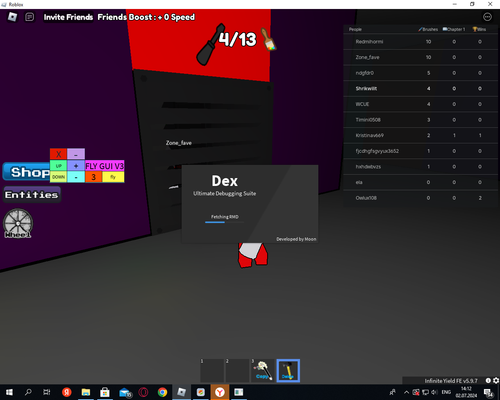Decrease fly speed with cyan minus button
This screenshot has width=500, height=400.
tap(76, 177)
